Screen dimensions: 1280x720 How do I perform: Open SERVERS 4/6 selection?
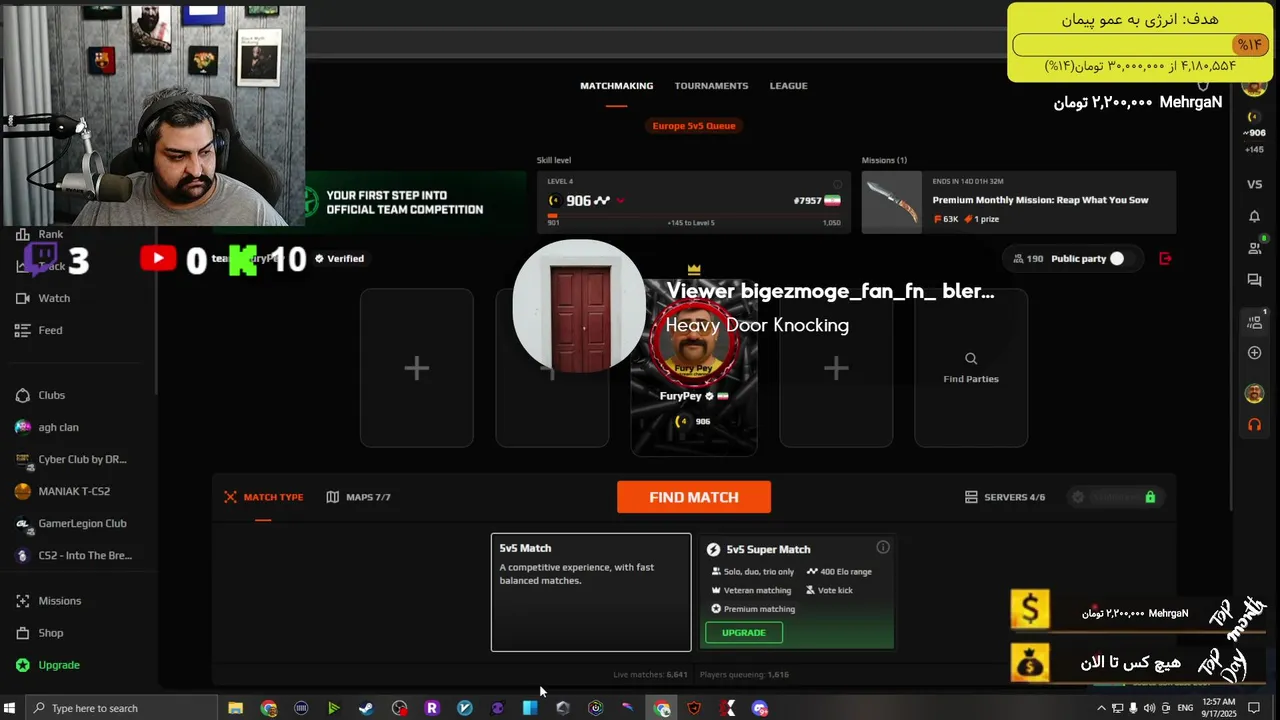1005,497
